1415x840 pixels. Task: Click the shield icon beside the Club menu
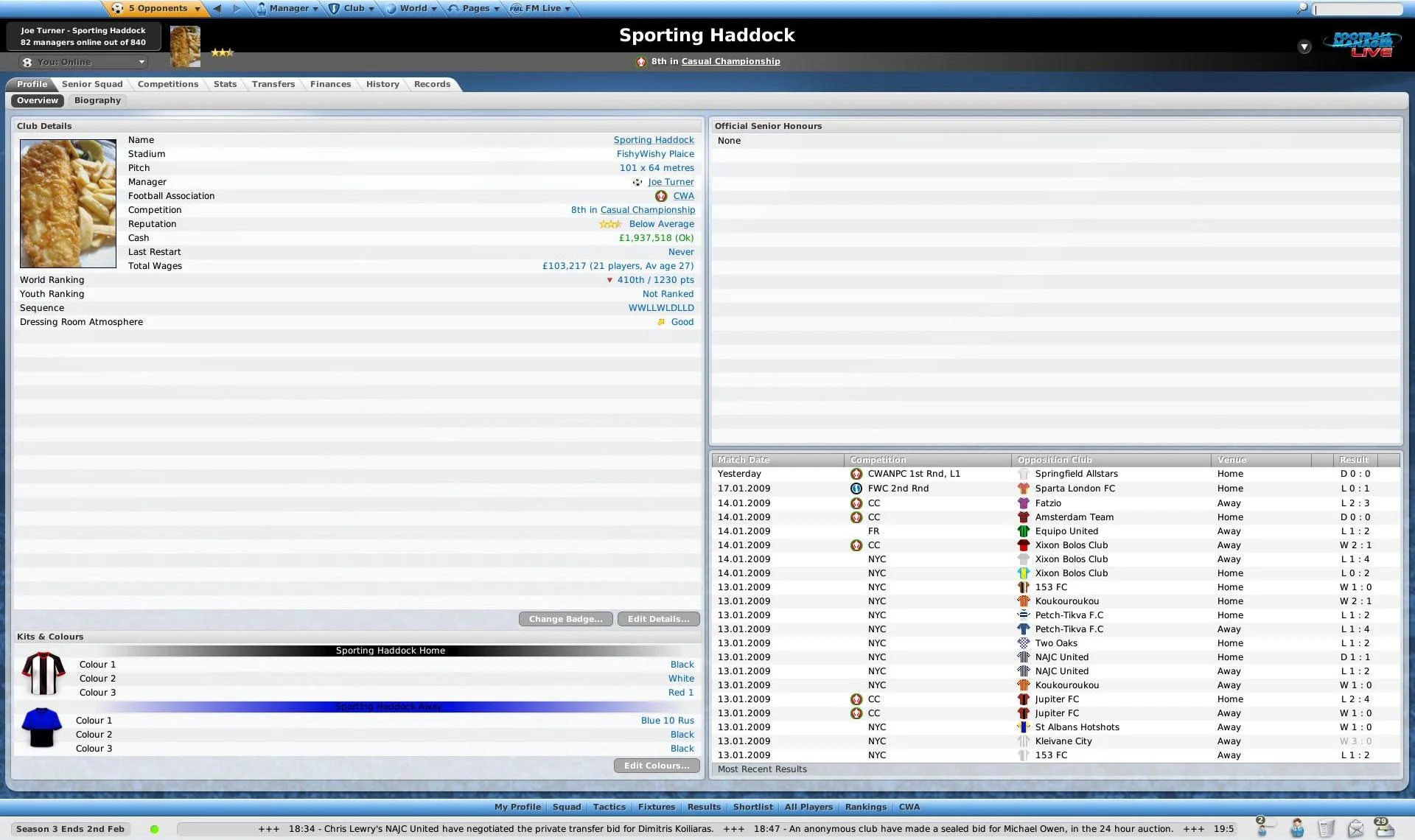333,8
